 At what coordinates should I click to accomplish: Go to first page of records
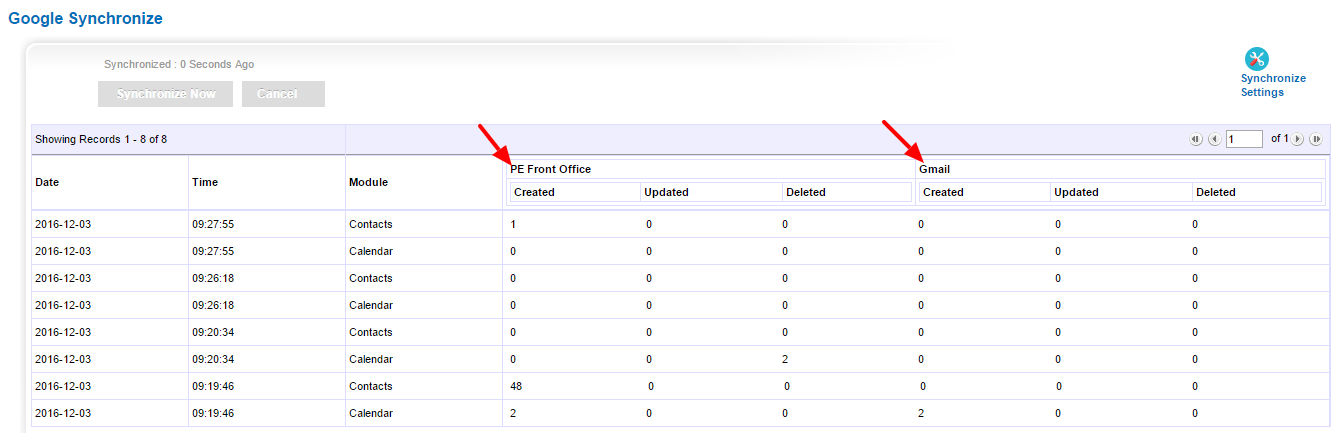1196,140
